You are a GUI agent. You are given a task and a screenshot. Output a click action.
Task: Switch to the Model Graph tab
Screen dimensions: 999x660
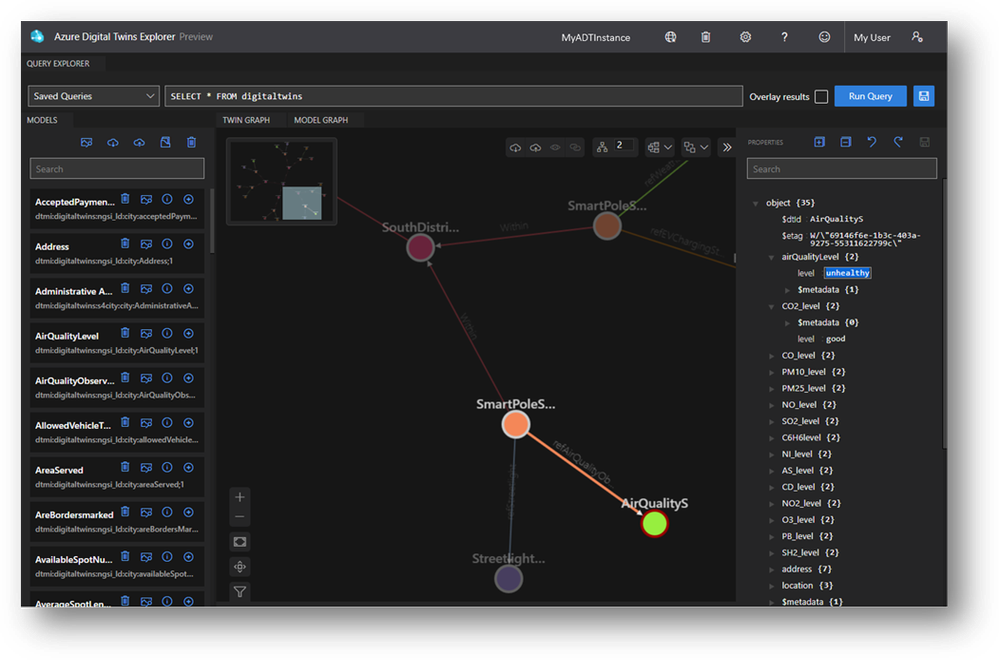tap(320, 120)
